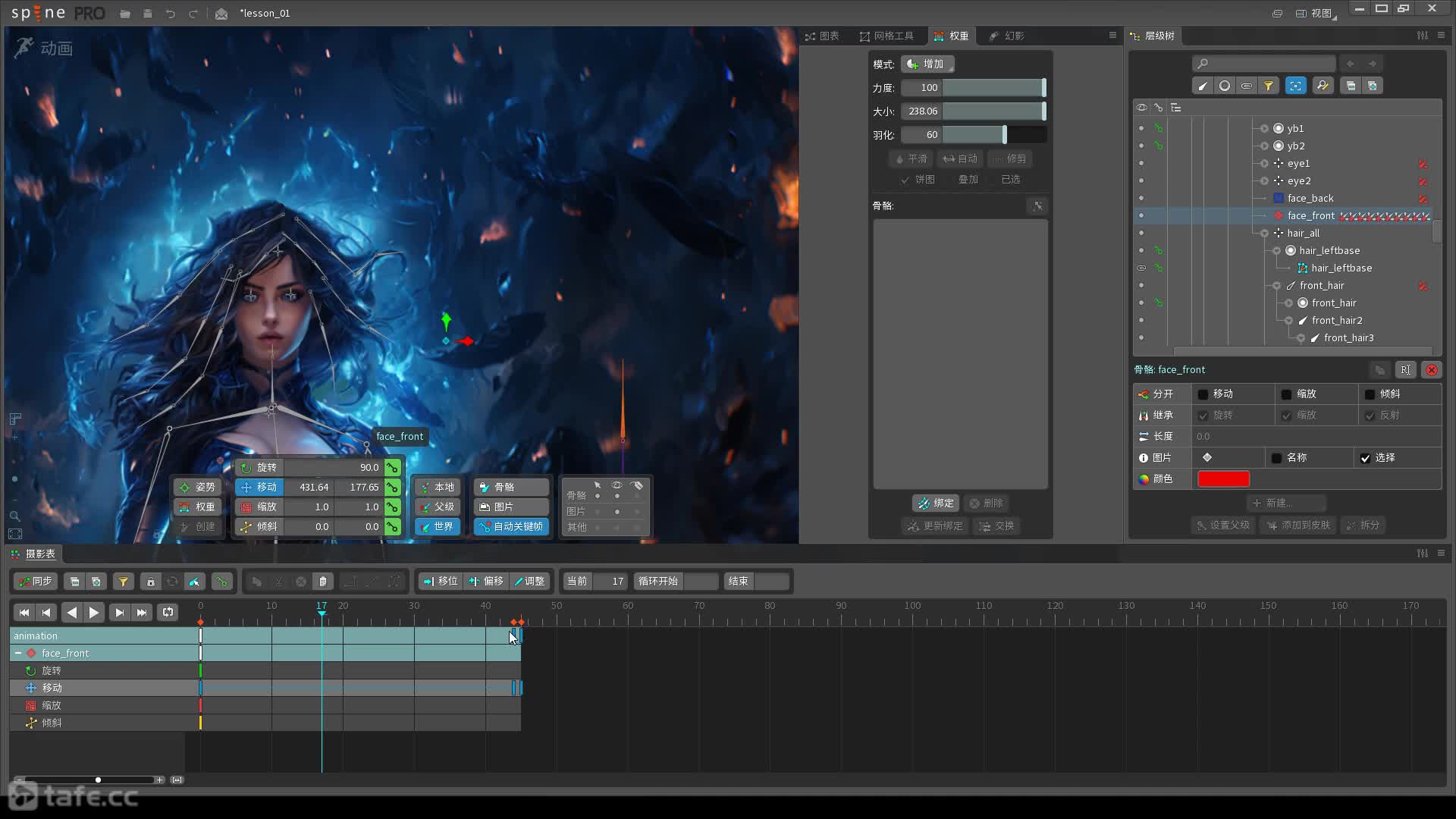This screenshot has width=1456, height=819.
Task: Redo action with arrow icon
Action: pos(193,14)
